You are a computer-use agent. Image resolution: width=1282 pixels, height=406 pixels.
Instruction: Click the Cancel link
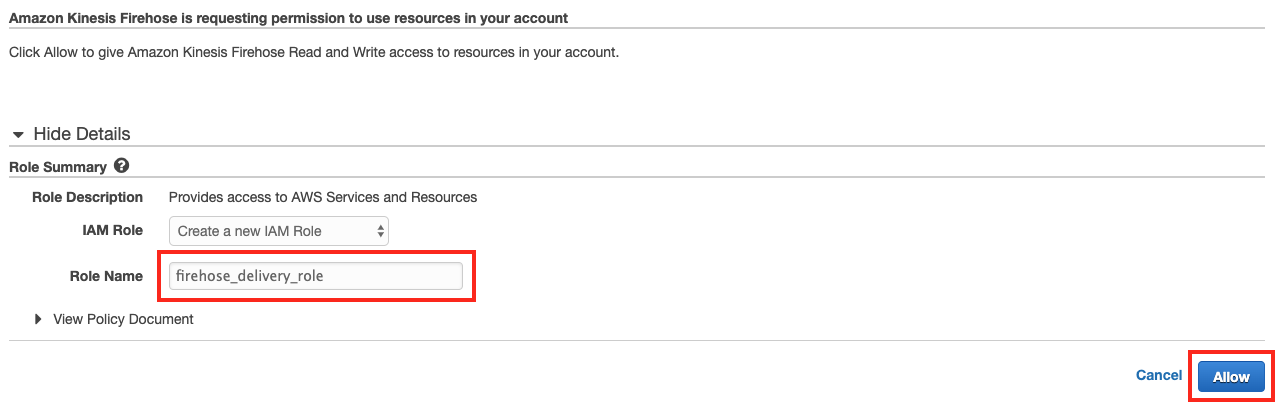point(1159,375)
